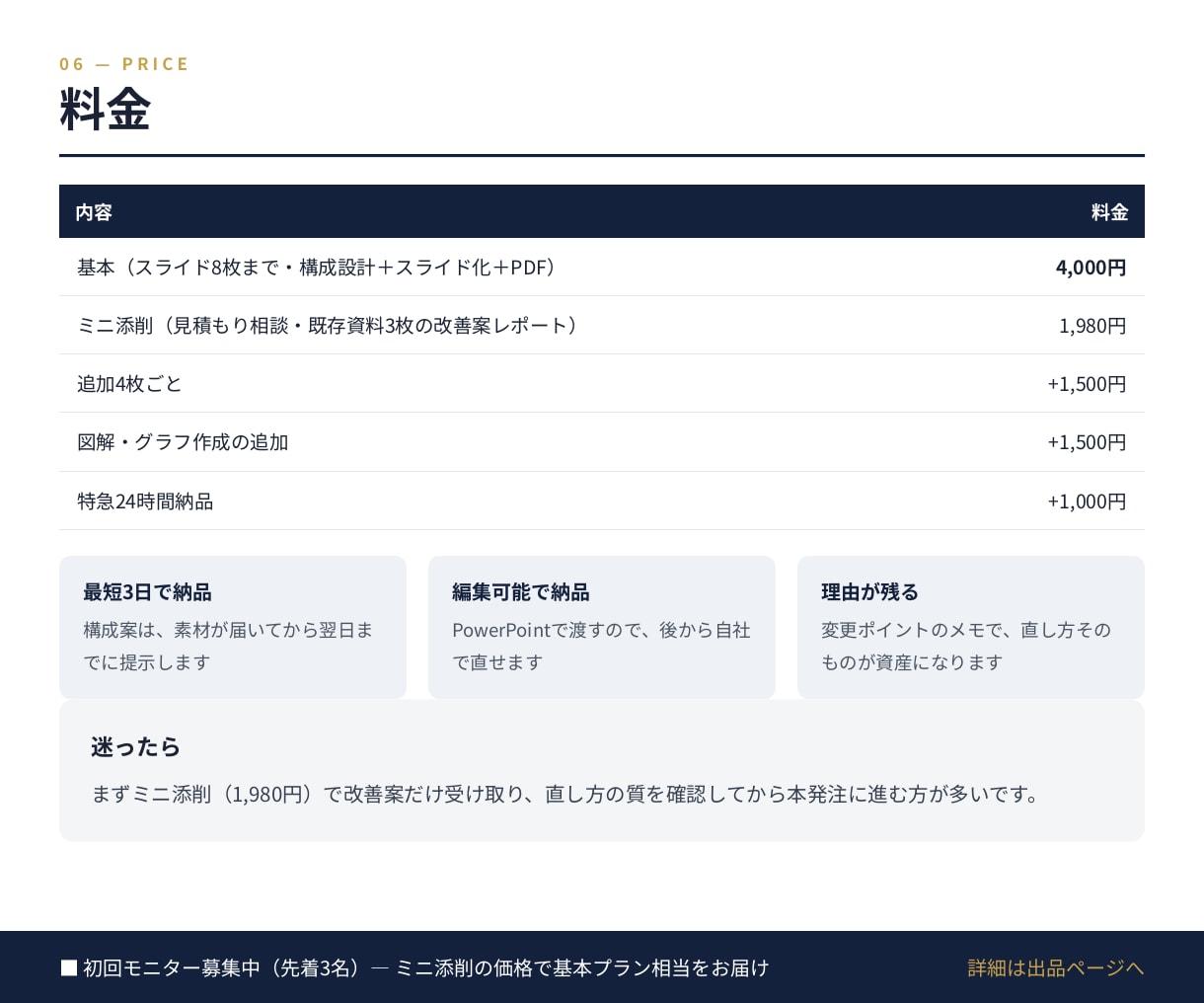Select the '06 — PRICE' section label
The image size is (1204, 1003).
(x=124, y=64)
